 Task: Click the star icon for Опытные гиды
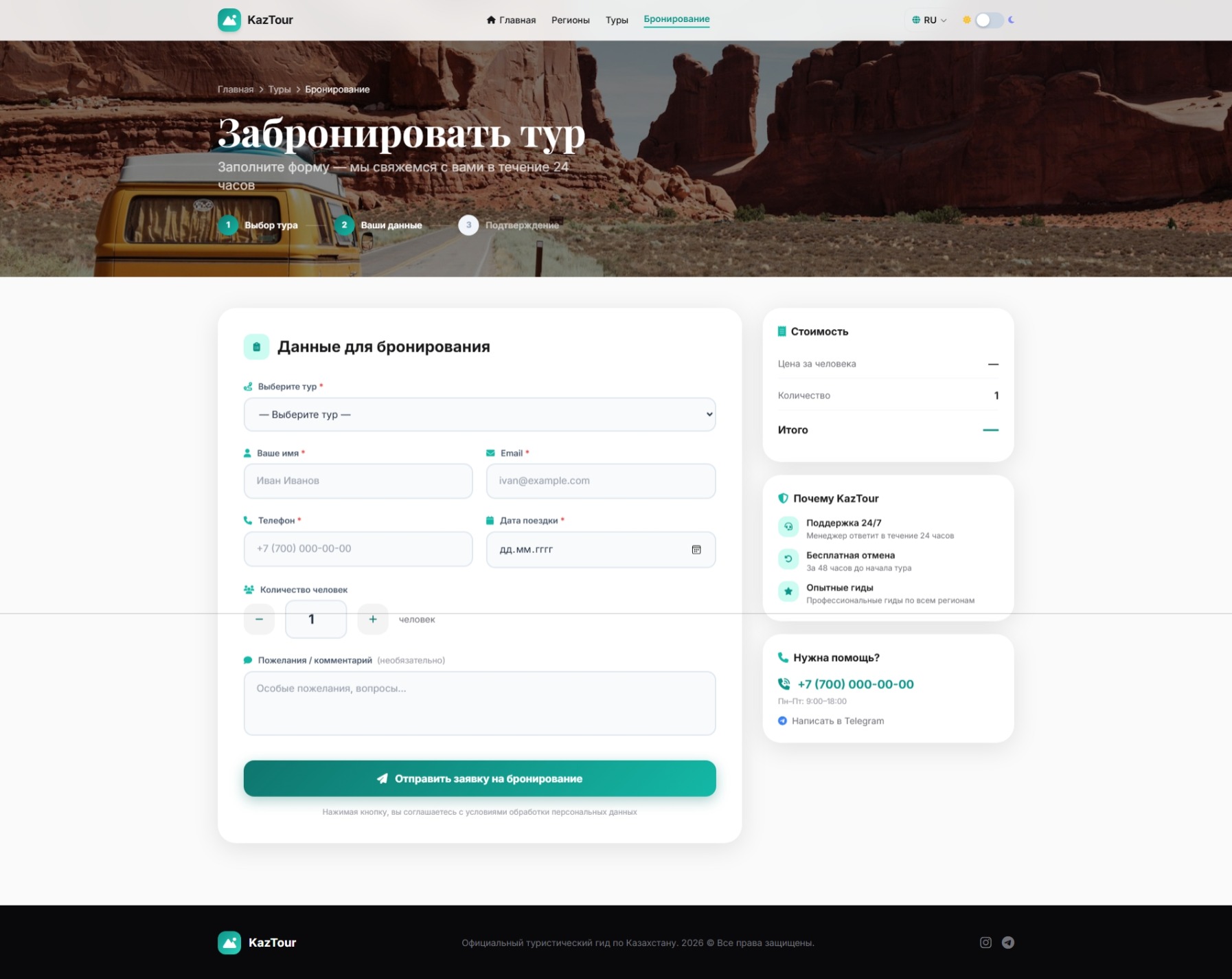tap(788, 591)
